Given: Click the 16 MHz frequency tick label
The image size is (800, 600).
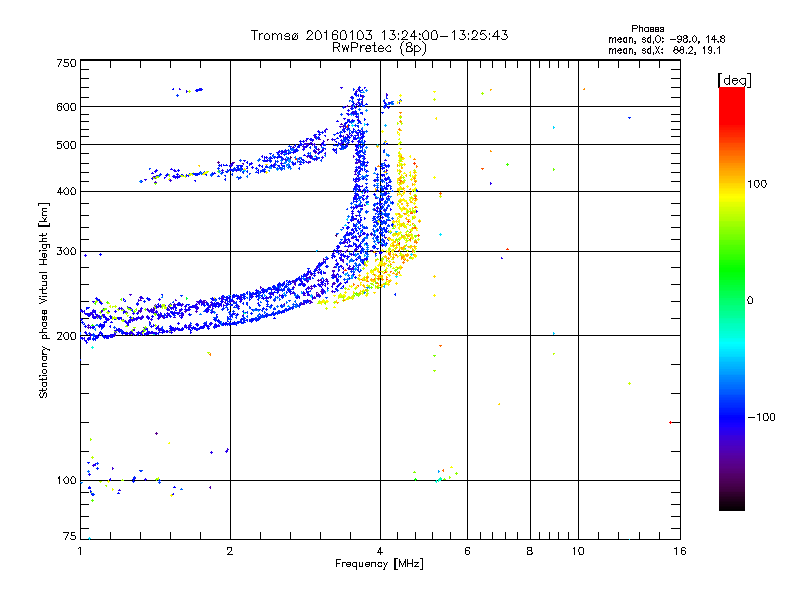Looking at the screenshot, I should pos(680,551).
